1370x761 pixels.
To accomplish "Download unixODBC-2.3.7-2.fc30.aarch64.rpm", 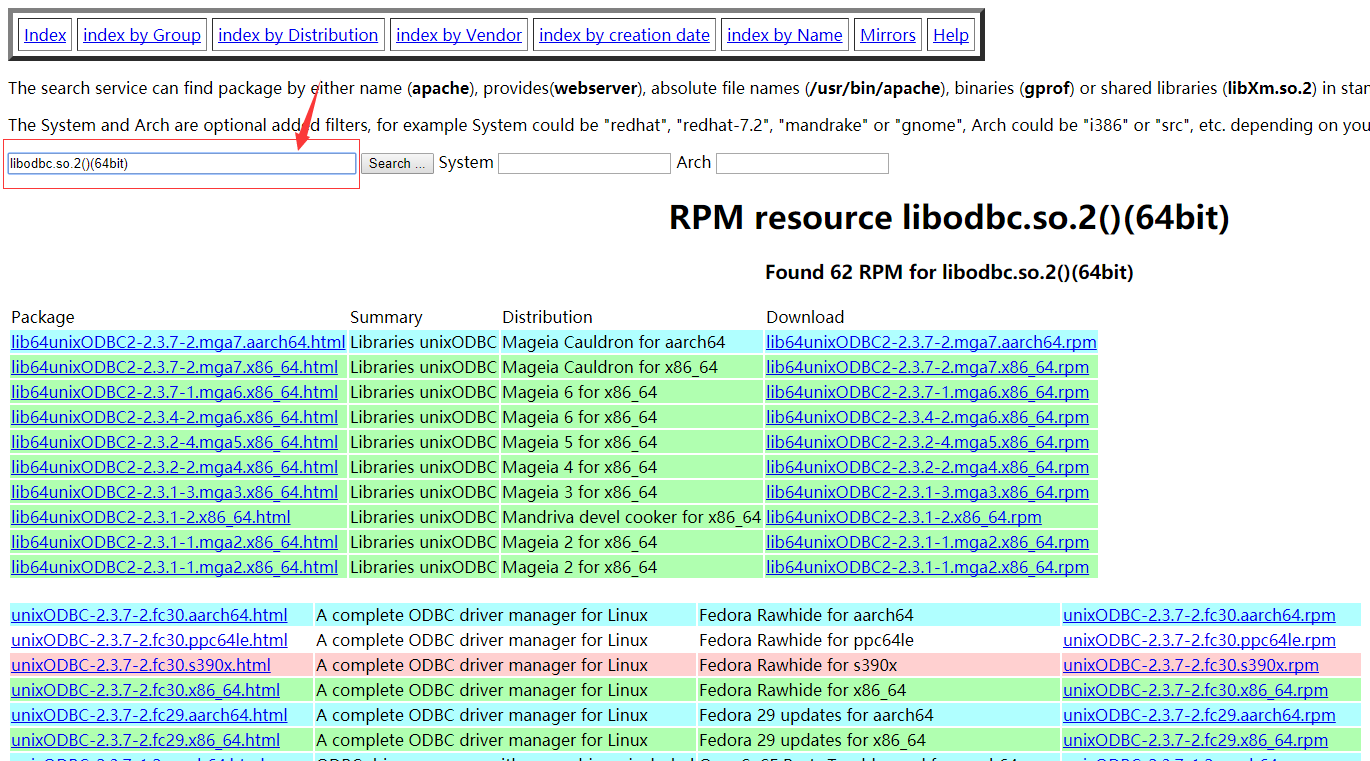I will click(1199, 615).
